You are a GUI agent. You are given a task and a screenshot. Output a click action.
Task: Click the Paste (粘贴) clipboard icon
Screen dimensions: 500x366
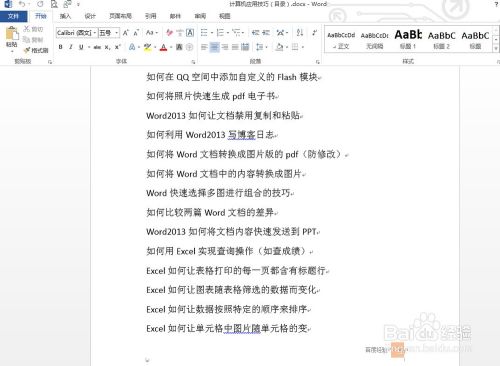[x=12, y=34]
